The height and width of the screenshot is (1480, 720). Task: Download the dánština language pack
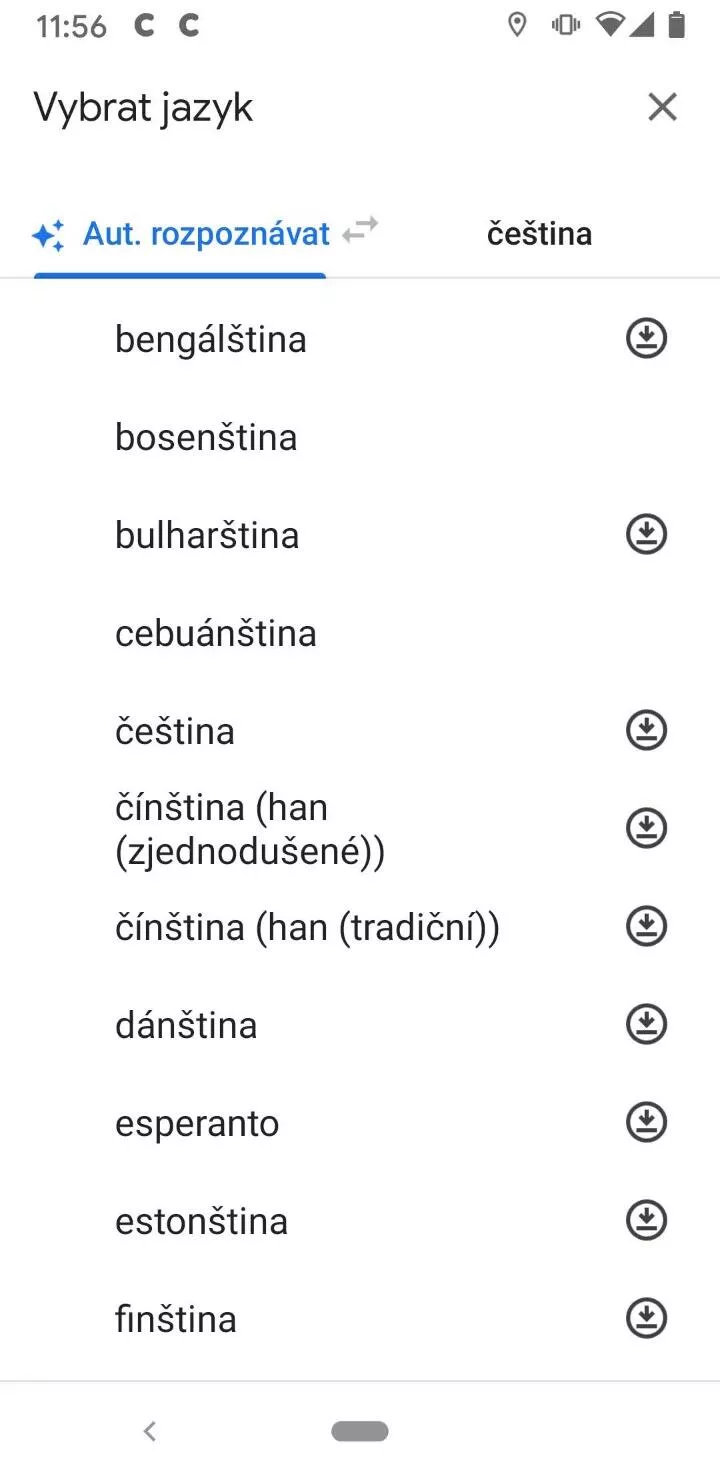coord(646,1024)
